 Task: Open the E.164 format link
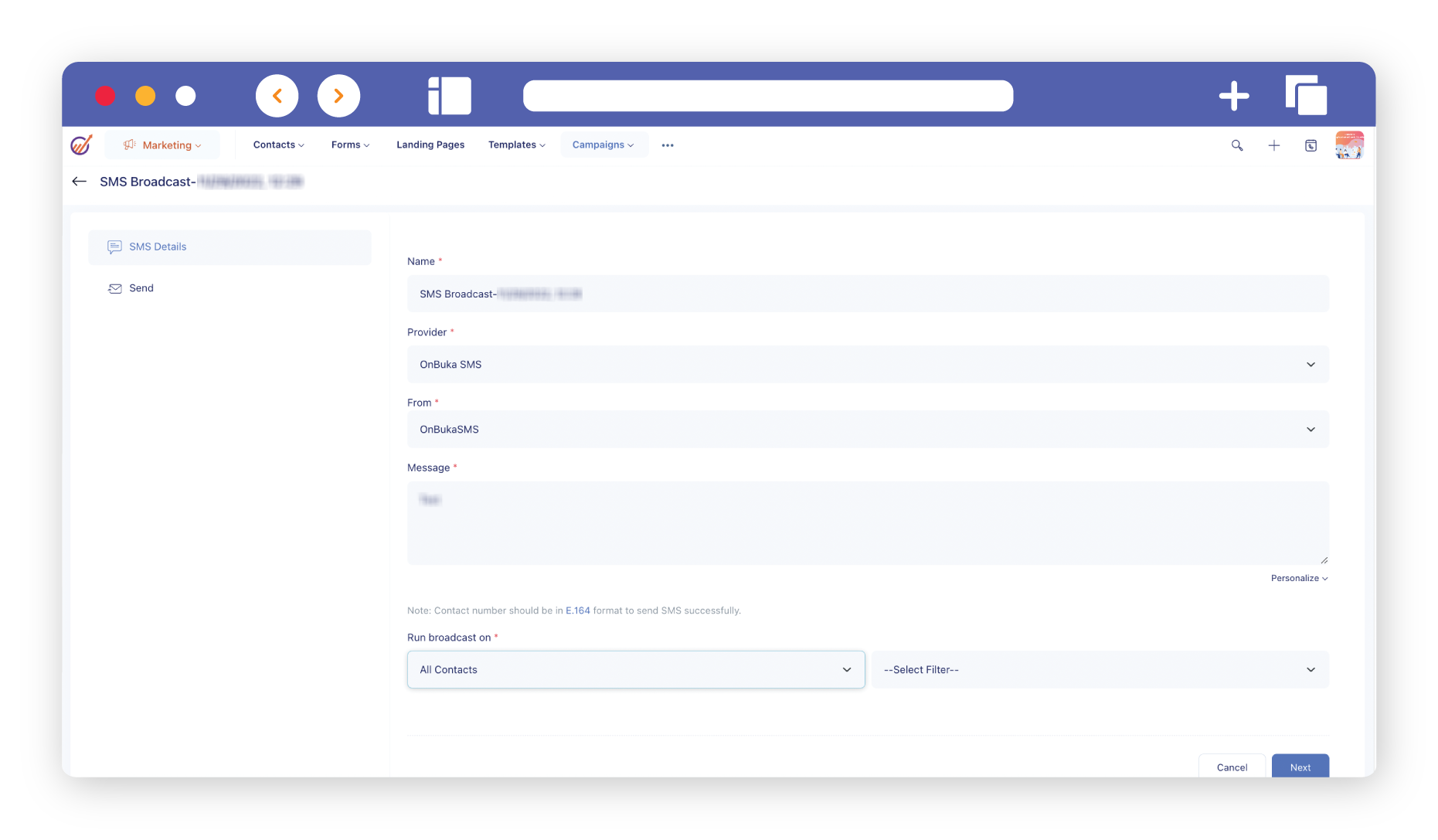pyautogui.click(x=577, y=610)
